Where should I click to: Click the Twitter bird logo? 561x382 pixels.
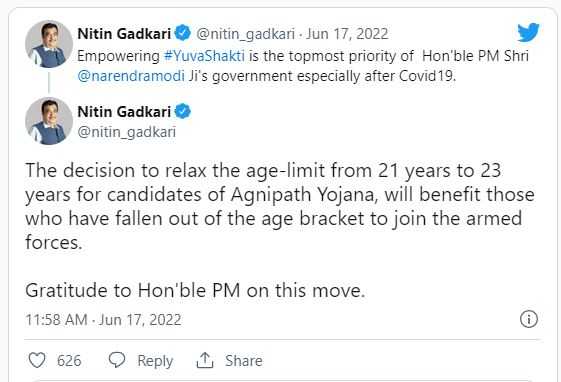coord(528,32)
